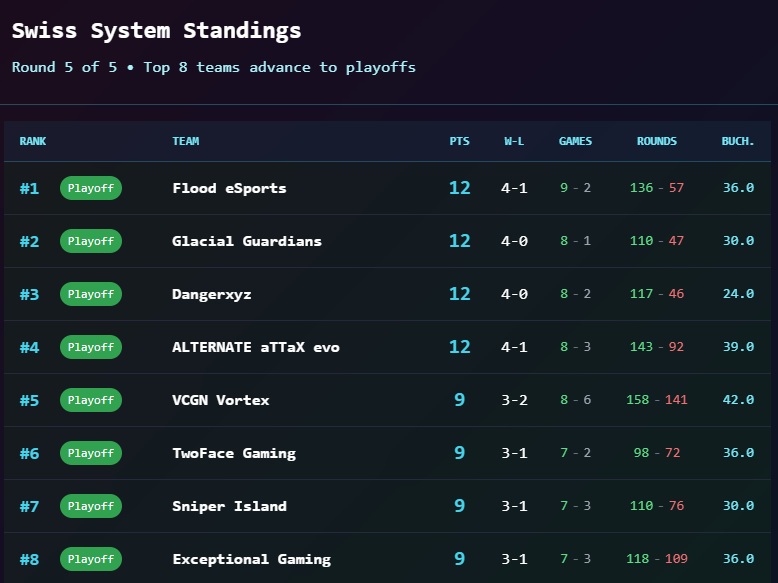778x583 pixels.
Task: Click the Playoff badge for Dangerxyz
Action: [91, 294]
